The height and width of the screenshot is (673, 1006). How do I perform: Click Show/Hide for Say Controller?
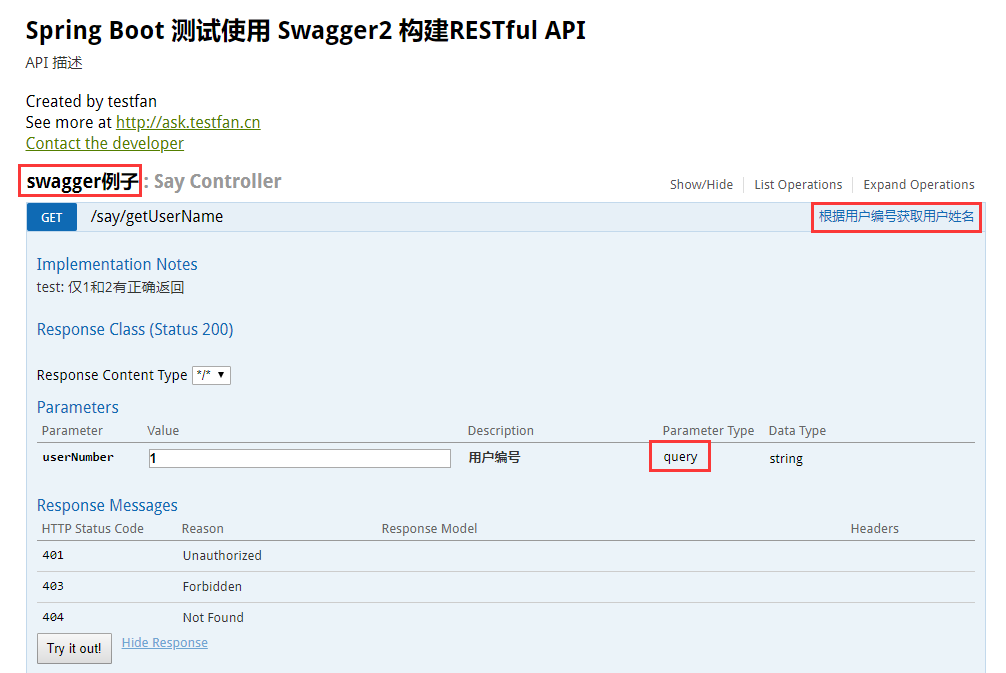pos(701,185)
